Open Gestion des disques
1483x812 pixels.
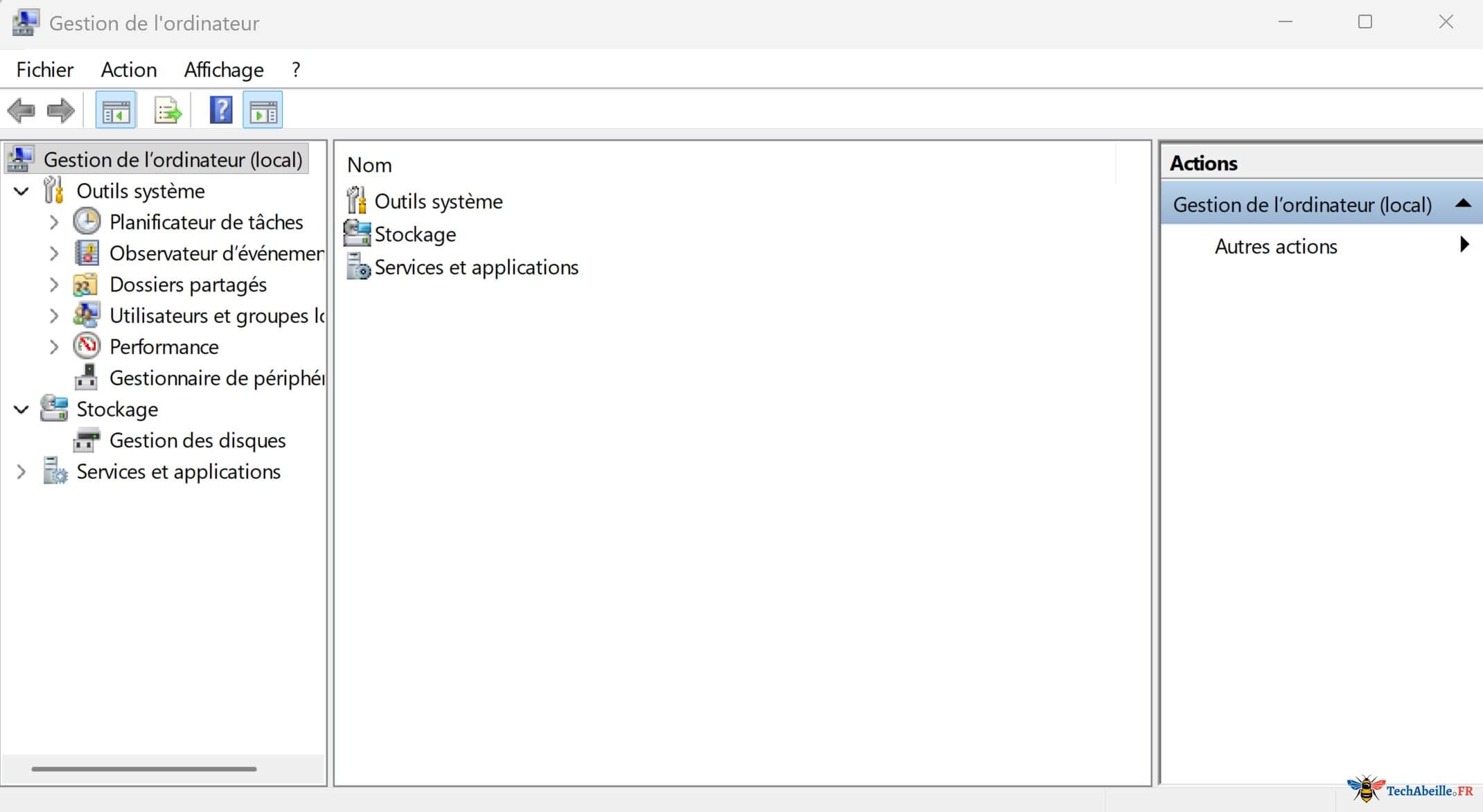198,441
